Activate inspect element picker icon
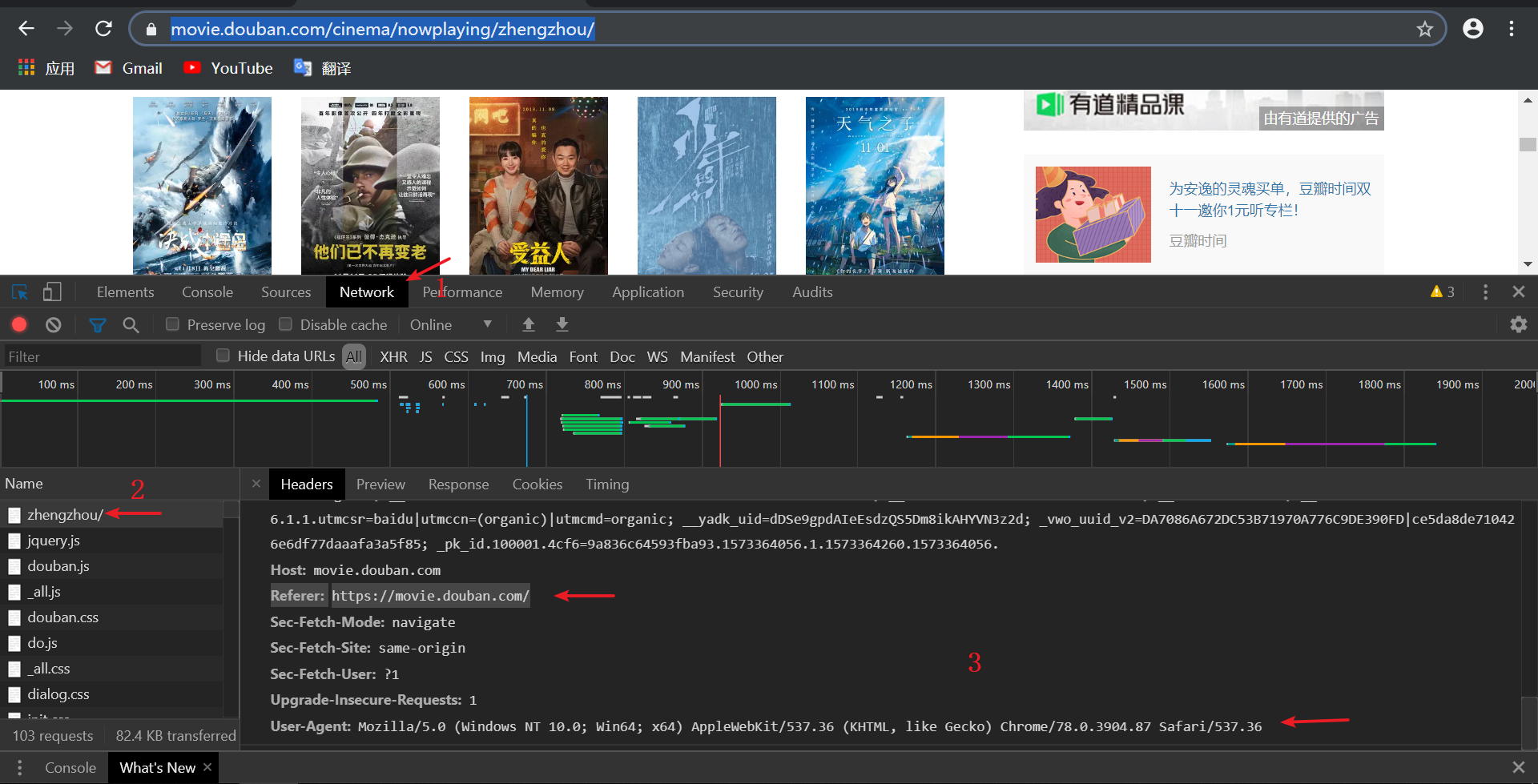This screenshot has width=1538, height=784. tap(20, 292)
